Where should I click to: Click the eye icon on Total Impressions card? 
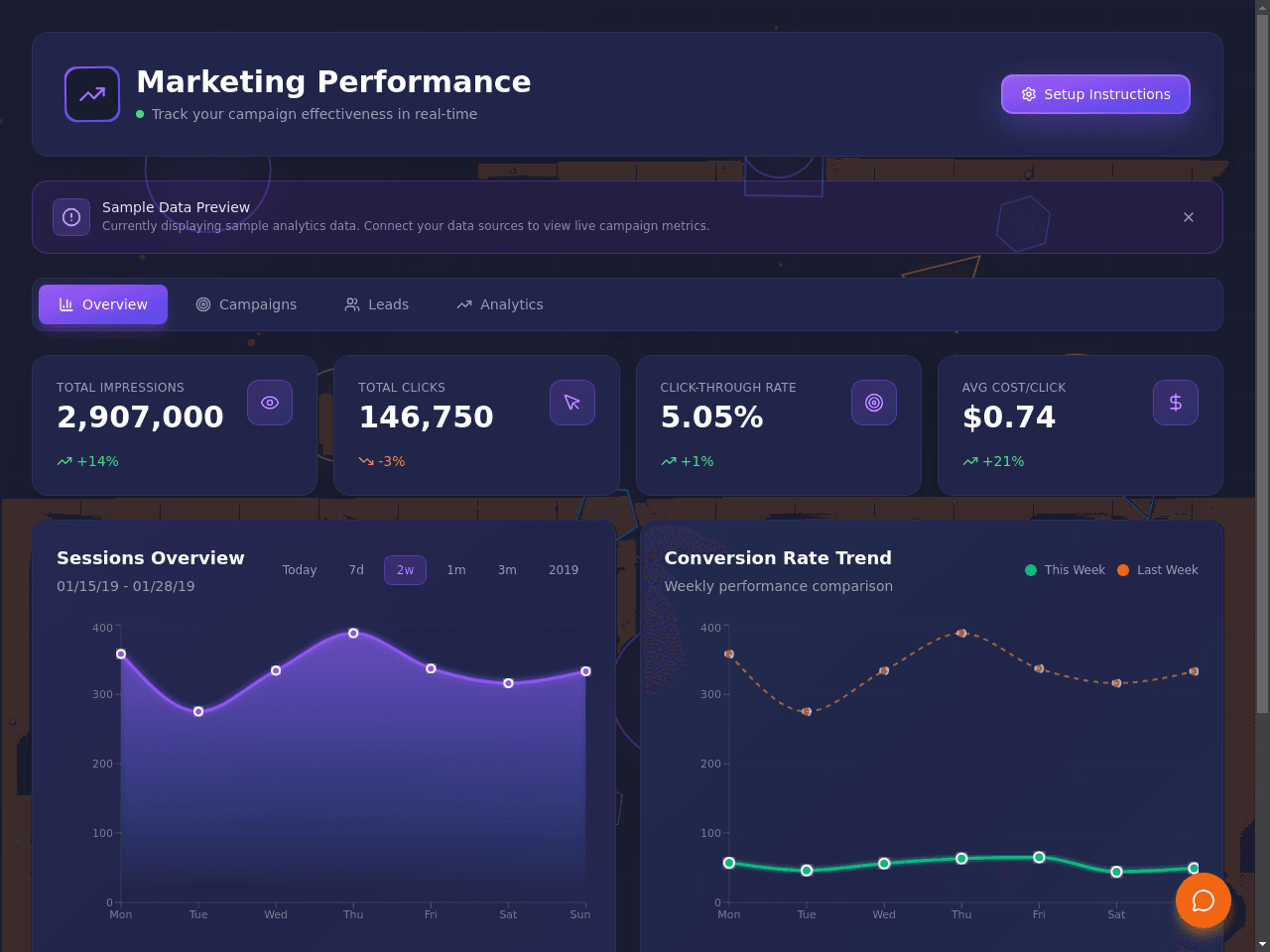click(x=270, y=403)
